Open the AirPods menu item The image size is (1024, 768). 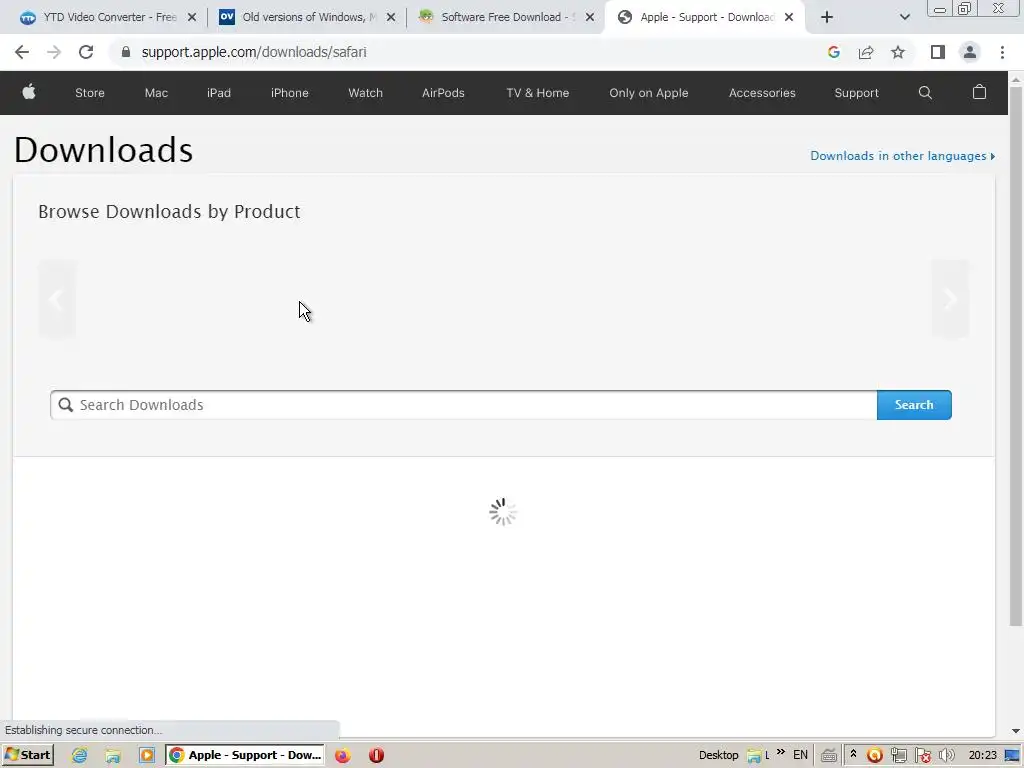443,93
